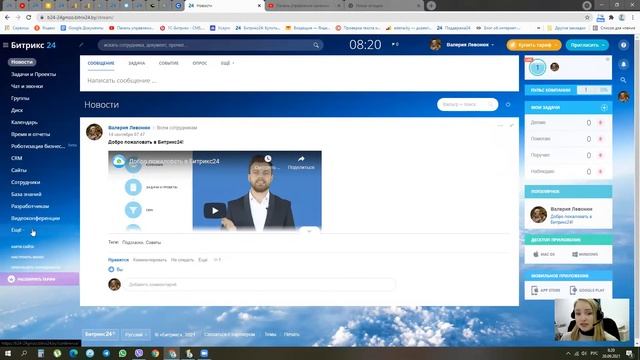640x360 pixels.
Task: Click the Новости item in sidebar
Action: click(x=22, y=62)
